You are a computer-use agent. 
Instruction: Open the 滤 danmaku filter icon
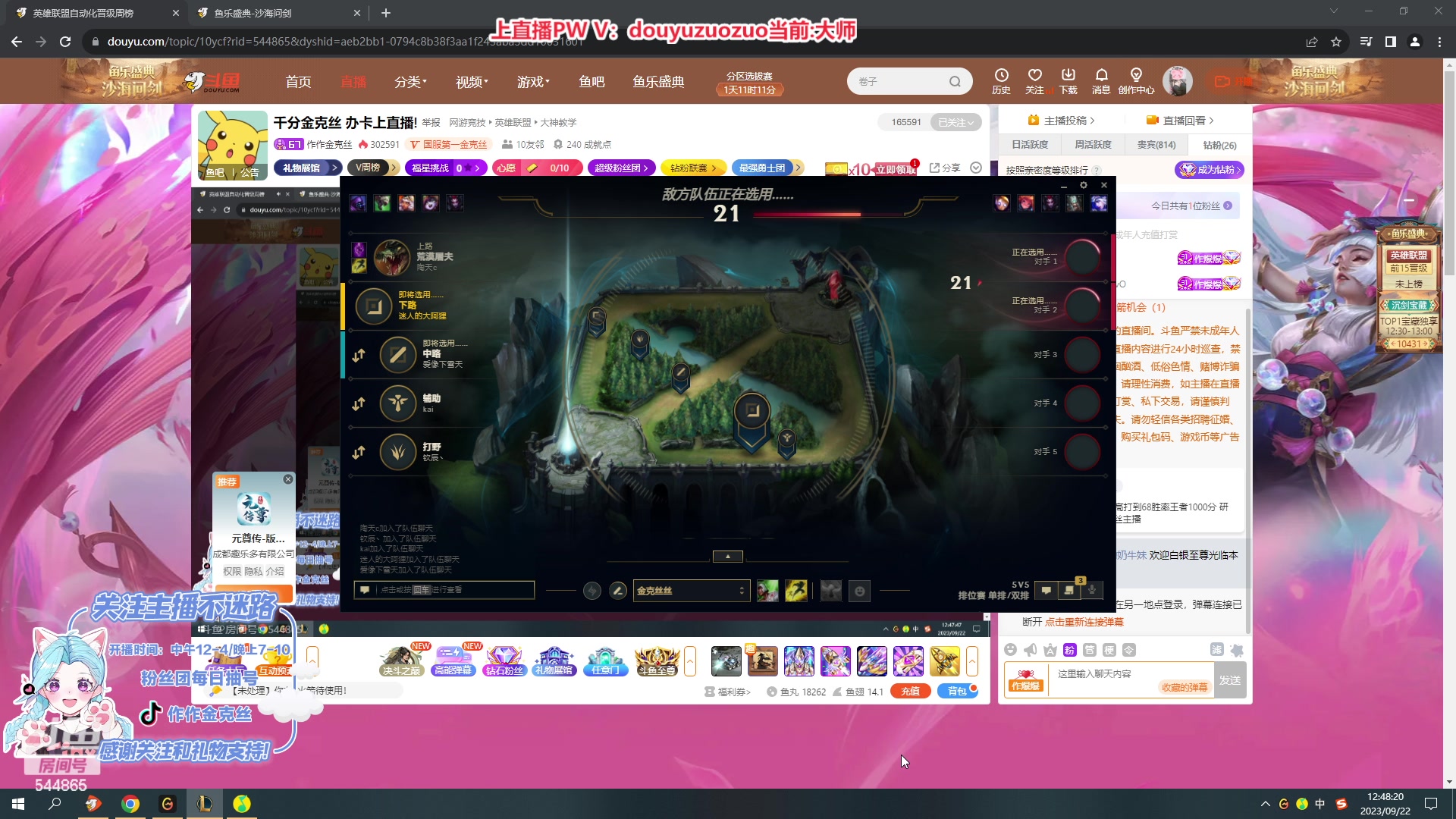click(1216, 650)
